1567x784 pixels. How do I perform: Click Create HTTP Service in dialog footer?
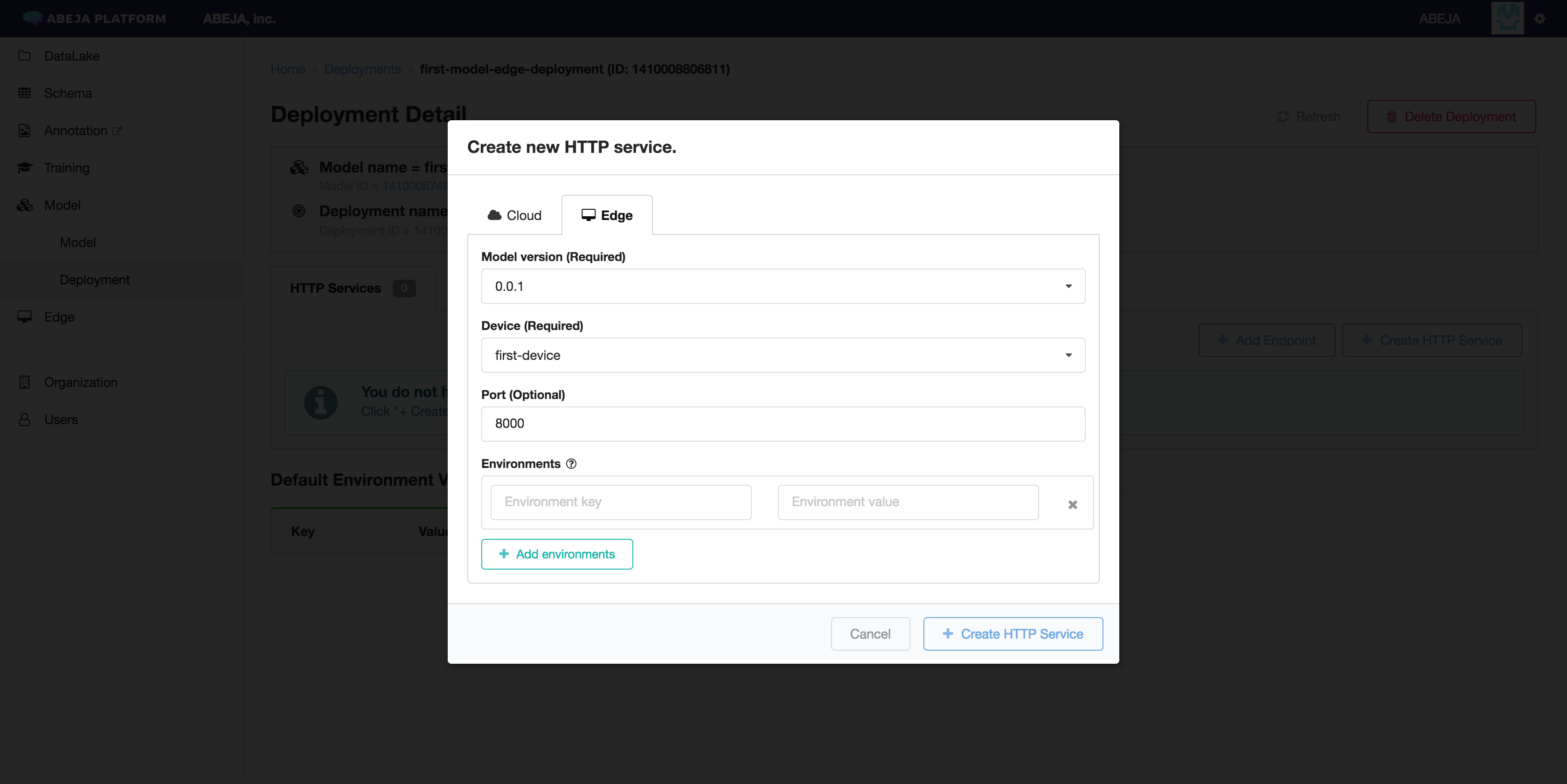click(1013, 634)
